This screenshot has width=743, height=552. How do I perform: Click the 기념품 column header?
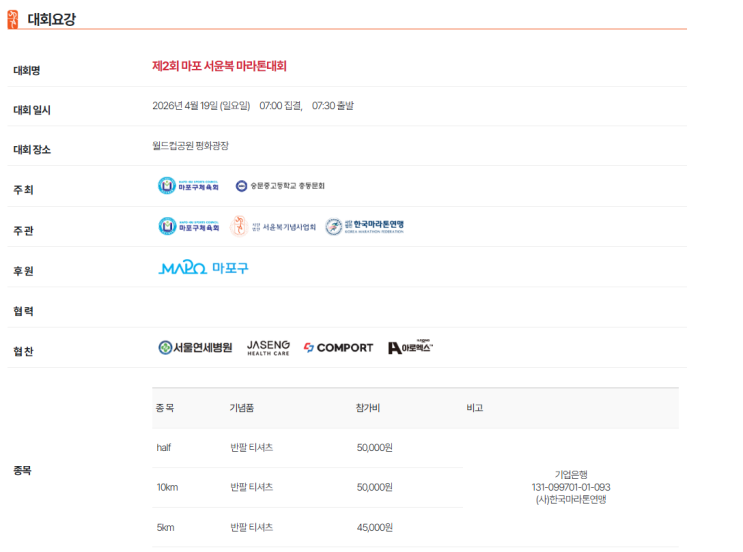tap(242, 408)
